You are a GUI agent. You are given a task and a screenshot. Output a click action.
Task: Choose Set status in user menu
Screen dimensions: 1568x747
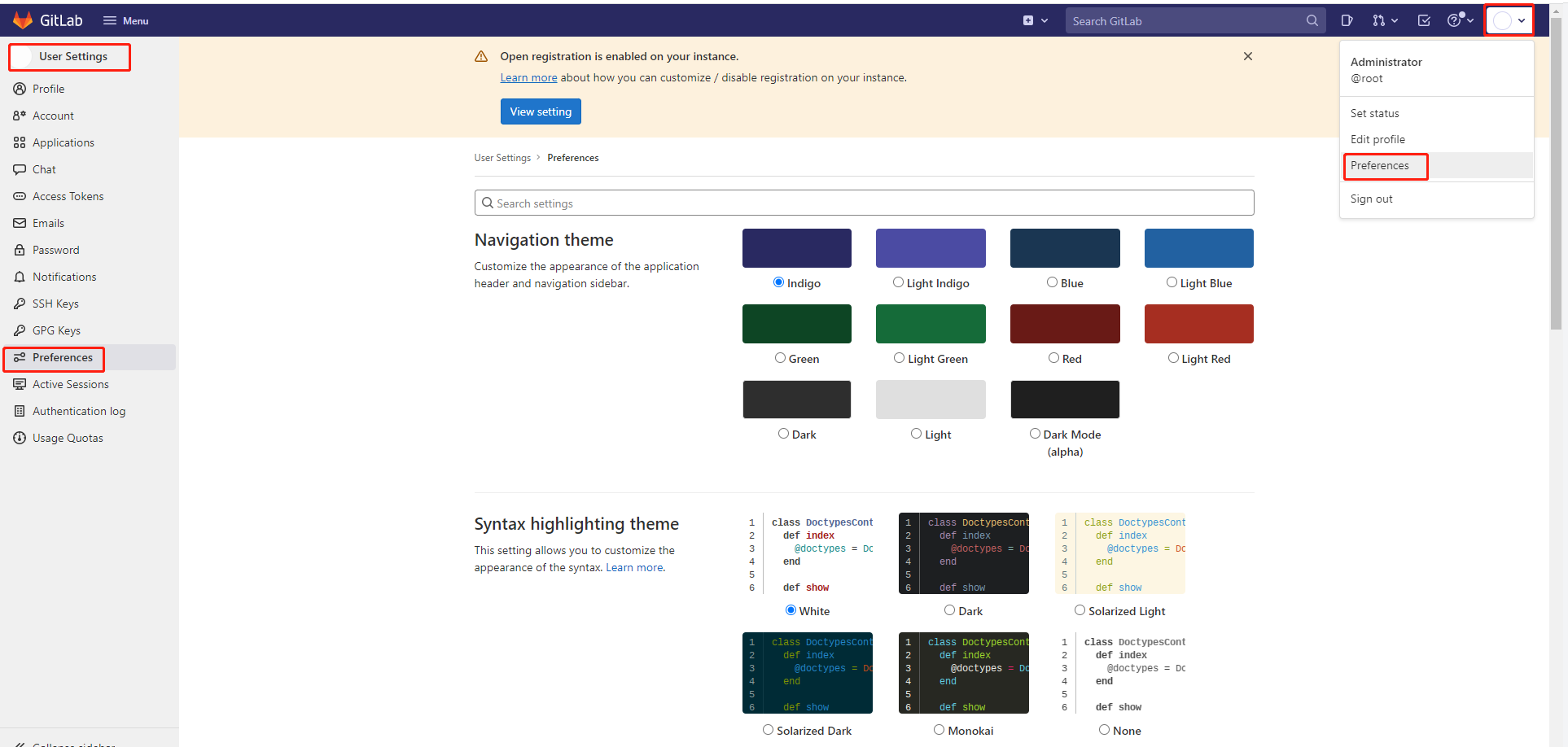coord(1374,113)
